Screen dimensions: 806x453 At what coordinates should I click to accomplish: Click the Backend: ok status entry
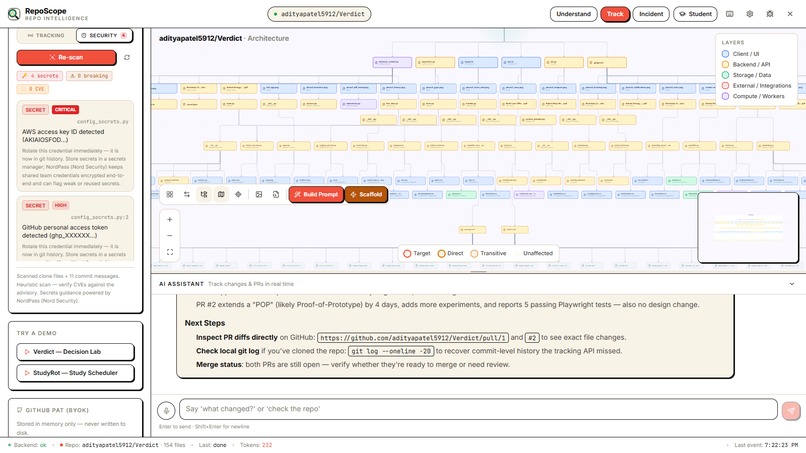click(x=28, y=445)
